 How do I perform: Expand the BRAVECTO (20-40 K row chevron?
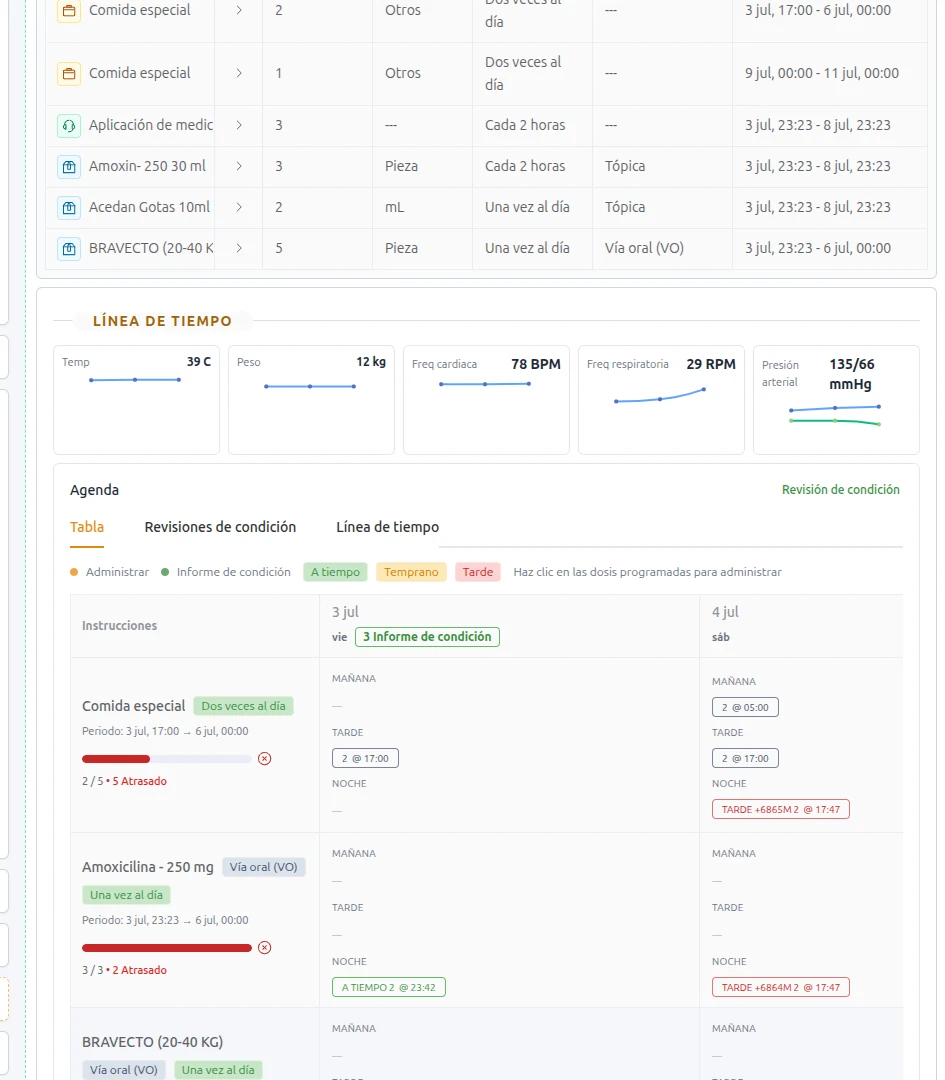pos(239,248)
